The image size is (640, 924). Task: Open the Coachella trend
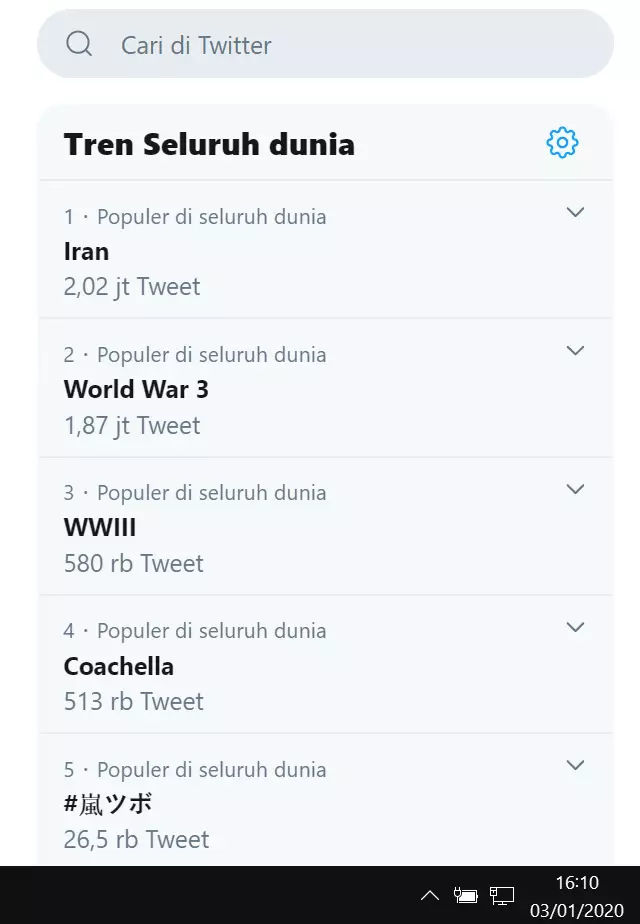[119, 666]
